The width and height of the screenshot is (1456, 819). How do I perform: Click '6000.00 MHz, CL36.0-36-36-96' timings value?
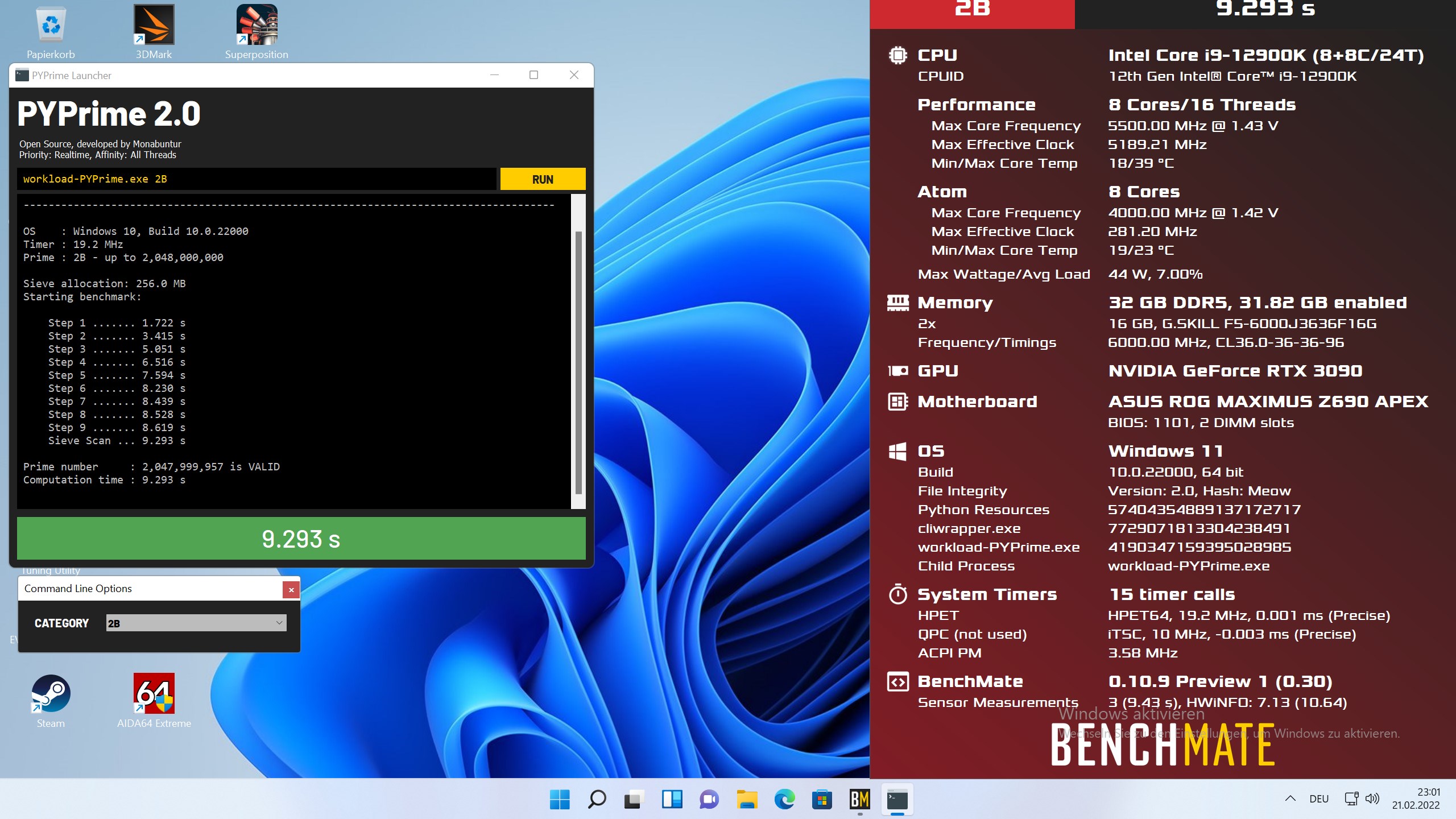click(x=1226, y=342)
